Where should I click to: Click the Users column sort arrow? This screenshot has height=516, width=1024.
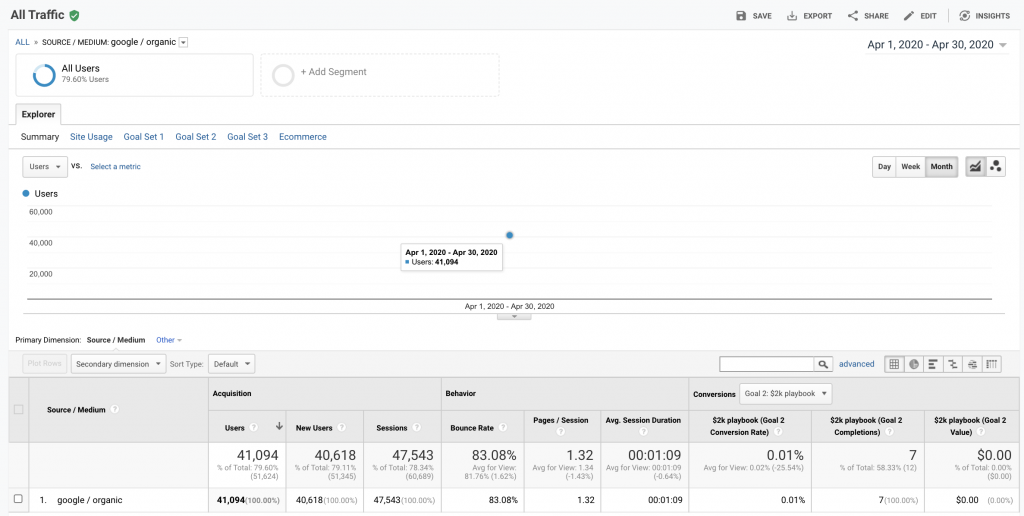280,427
